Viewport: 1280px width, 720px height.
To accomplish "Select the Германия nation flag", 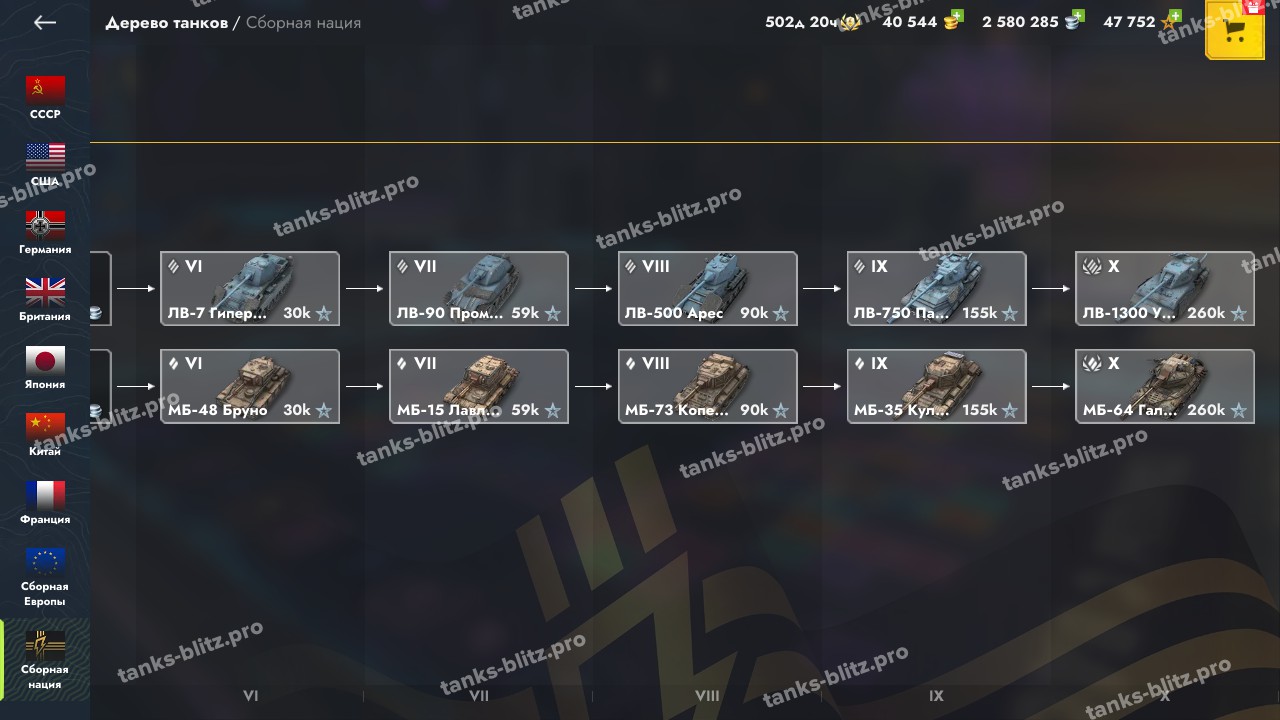I will [45, 225].
